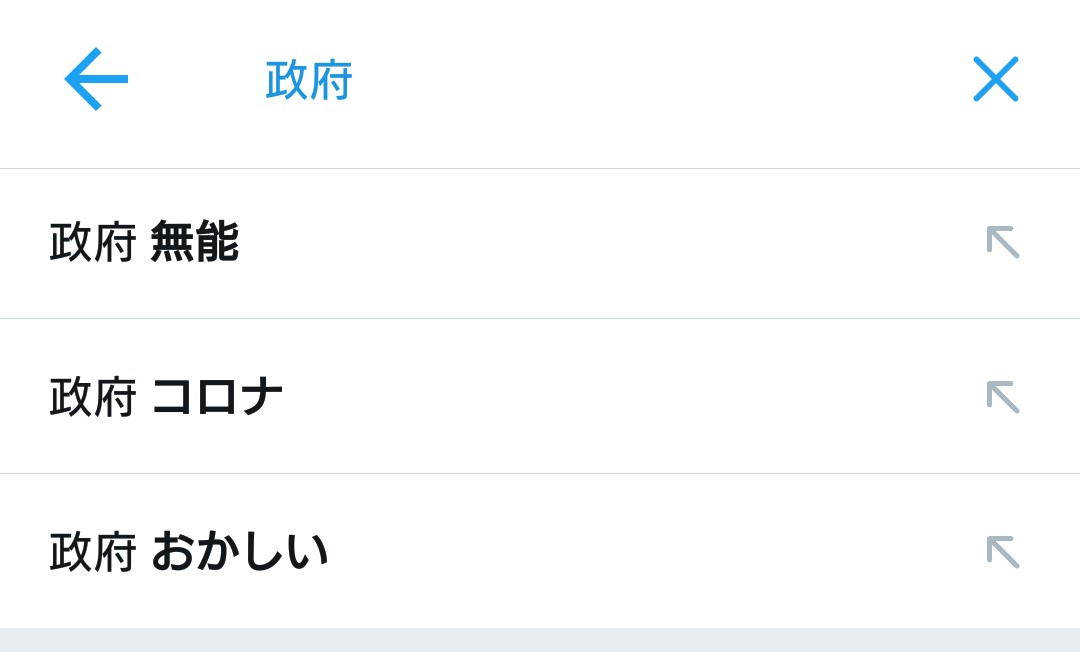Click the bold word おかしい in the third suggestion
Image resolution: width=1080 pixels, height=658 pixels.
(239, 552)
